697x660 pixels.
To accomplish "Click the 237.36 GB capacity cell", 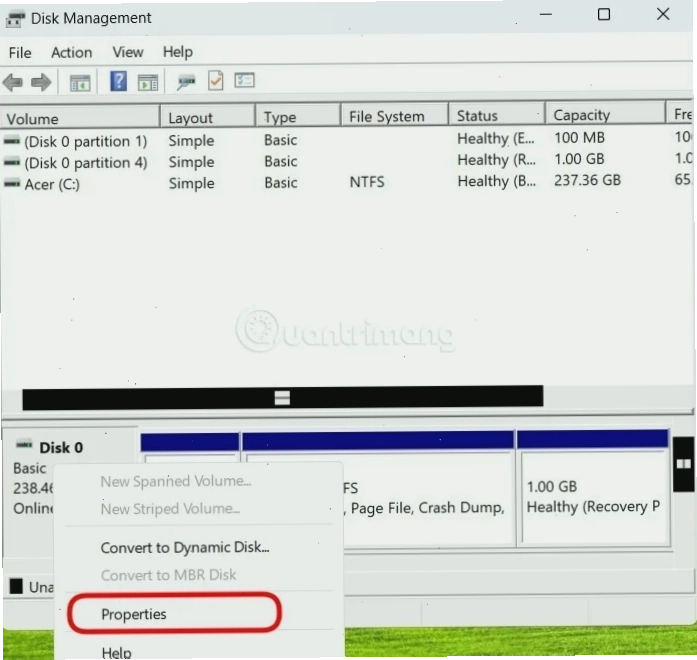I will click(587, 180).
